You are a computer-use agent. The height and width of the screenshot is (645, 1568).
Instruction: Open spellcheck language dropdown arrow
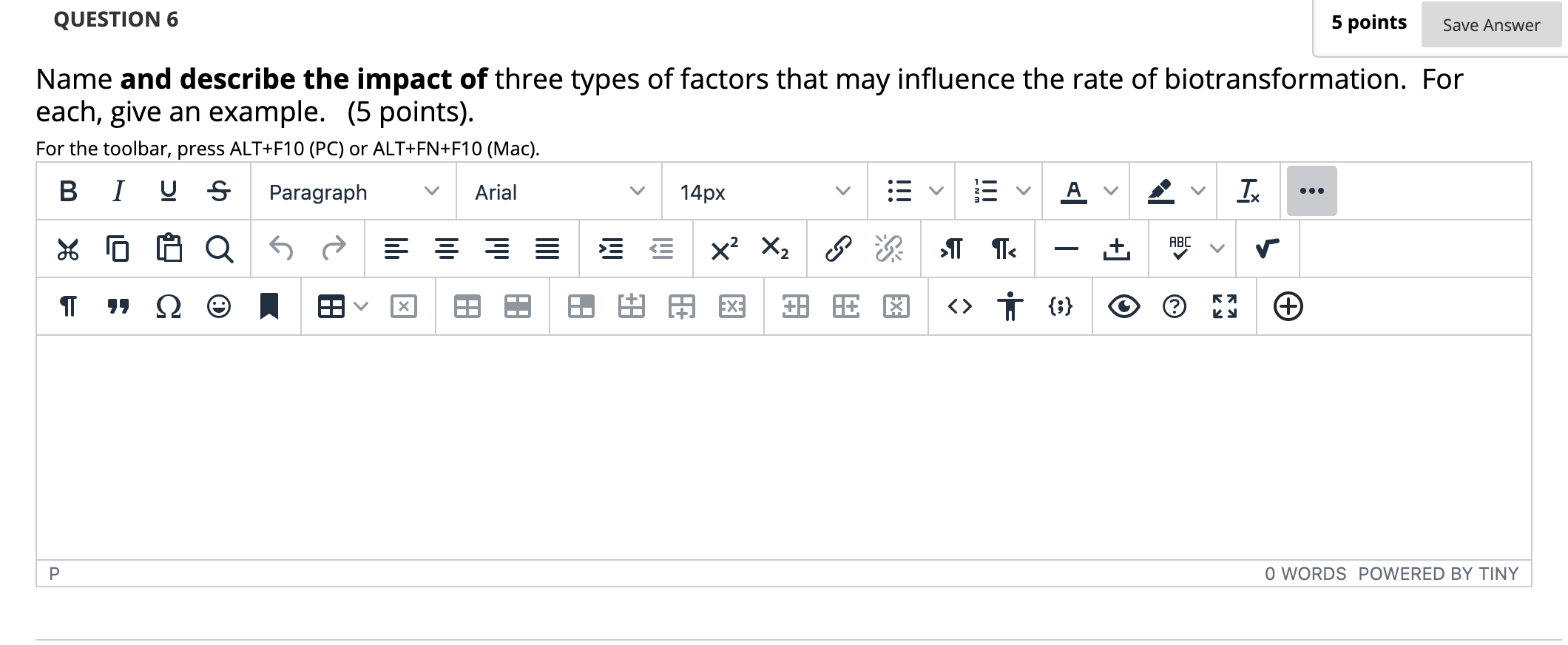[x=1217, y=249]
